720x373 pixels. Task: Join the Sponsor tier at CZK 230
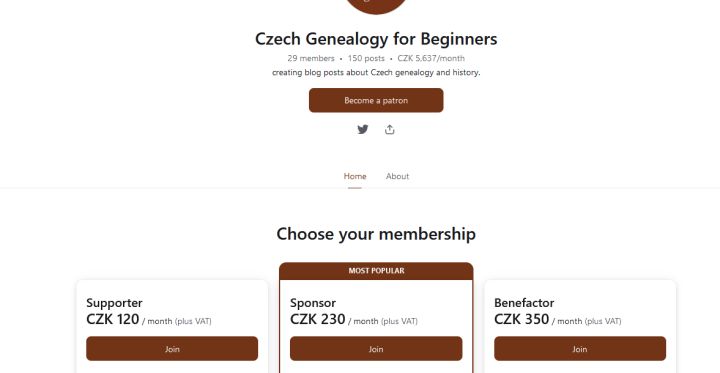(376, 349)
